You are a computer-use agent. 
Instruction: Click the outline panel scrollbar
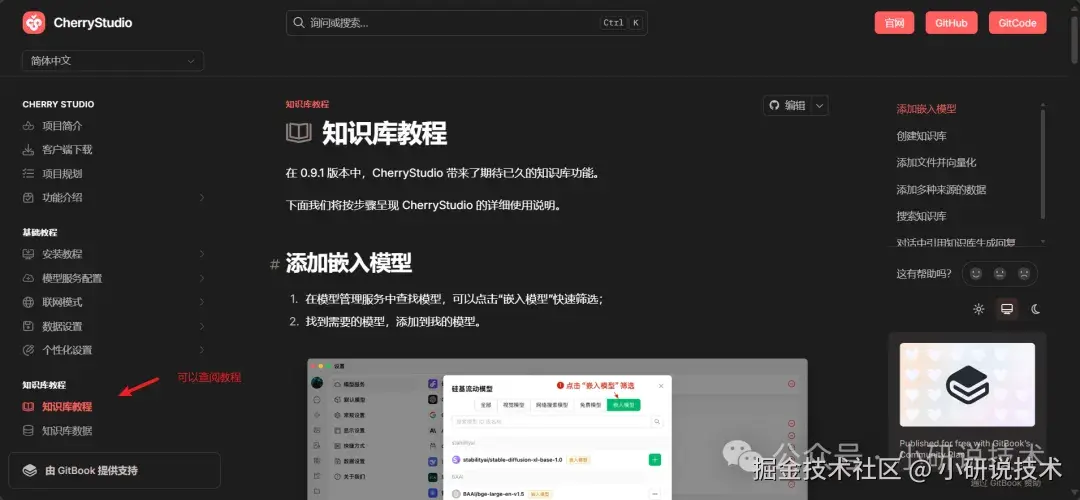(1043, 162)
